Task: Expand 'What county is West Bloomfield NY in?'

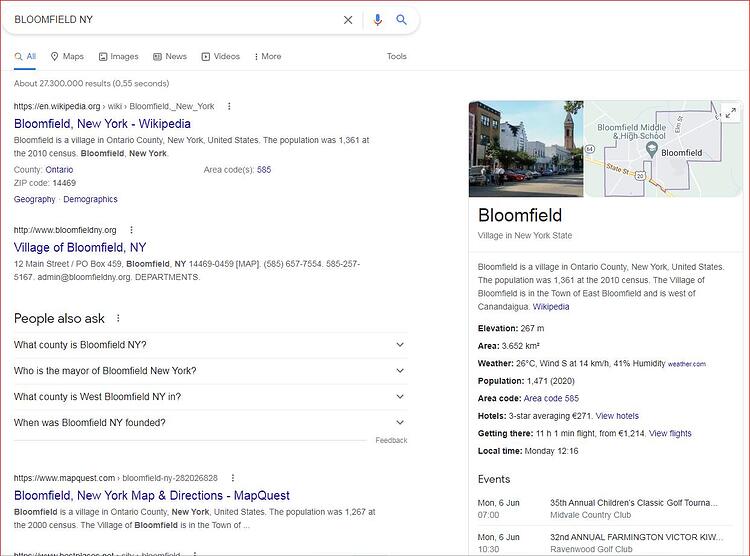Action: [x=210, y=397]
